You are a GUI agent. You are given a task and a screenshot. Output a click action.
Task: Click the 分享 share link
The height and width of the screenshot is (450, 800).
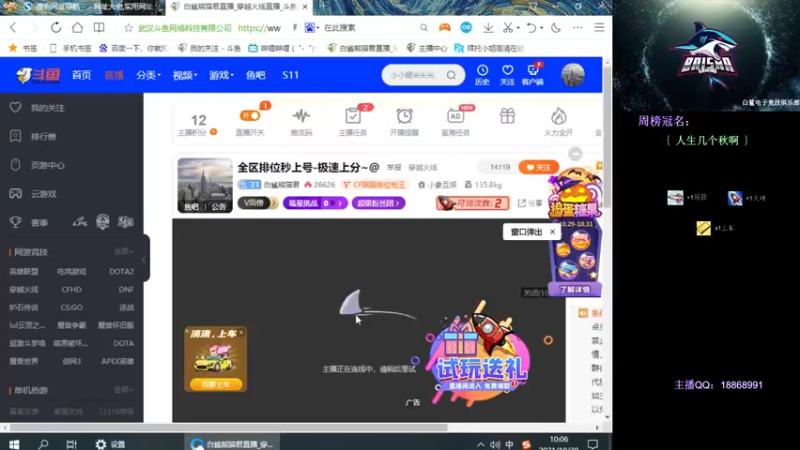pyautogui.click(x=530, y=203)
